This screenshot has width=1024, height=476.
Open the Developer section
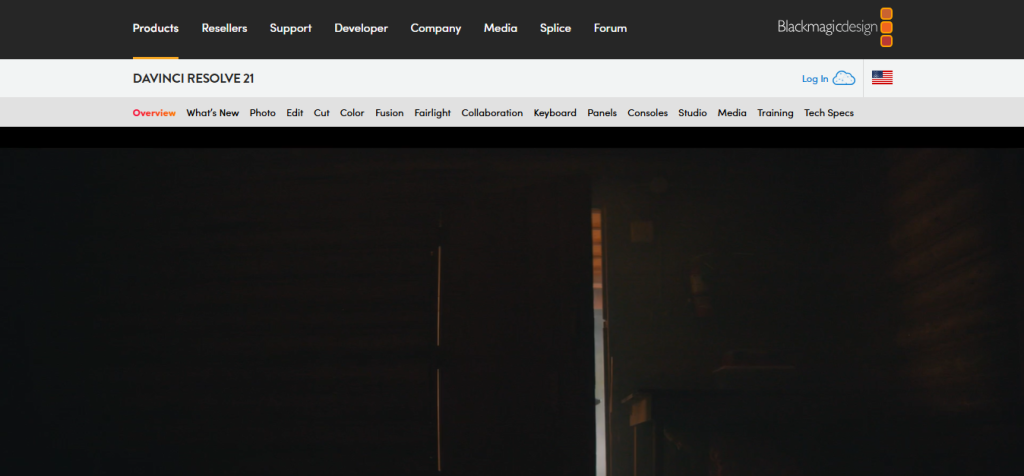pos(361,28)
